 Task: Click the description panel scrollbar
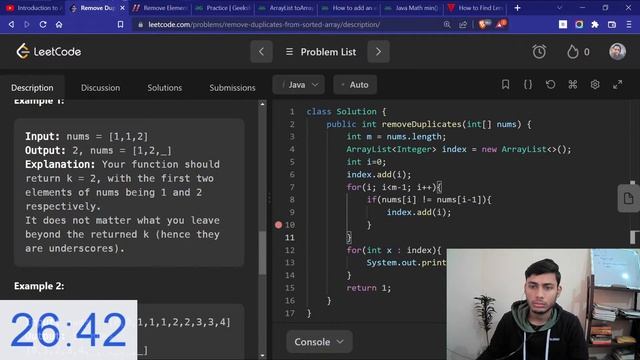pyautogui.click(x=262, y=253)
